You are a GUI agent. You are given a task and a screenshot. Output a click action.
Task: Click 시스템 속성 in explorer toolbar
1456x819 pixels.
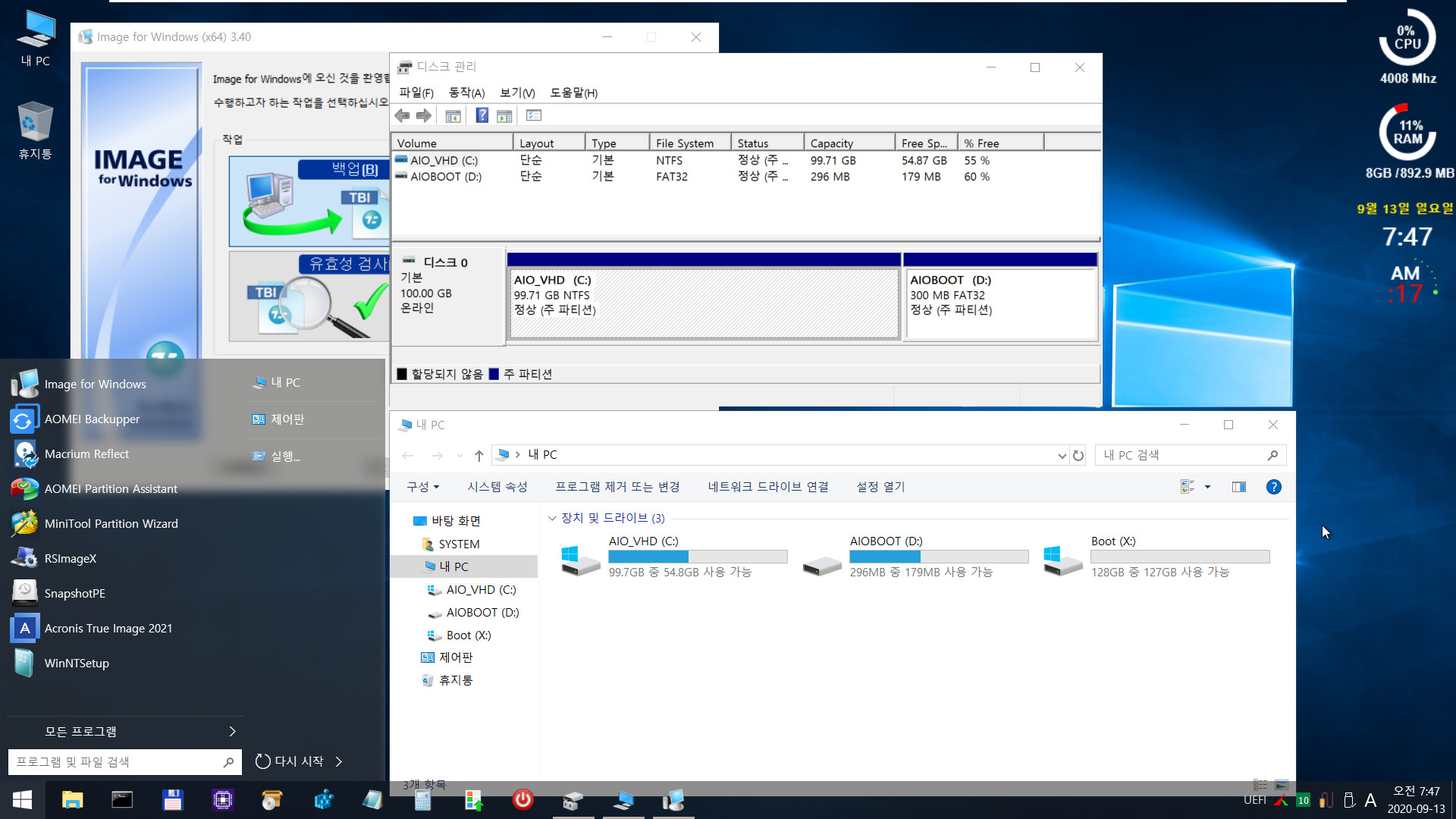click(x=497, y=487)
